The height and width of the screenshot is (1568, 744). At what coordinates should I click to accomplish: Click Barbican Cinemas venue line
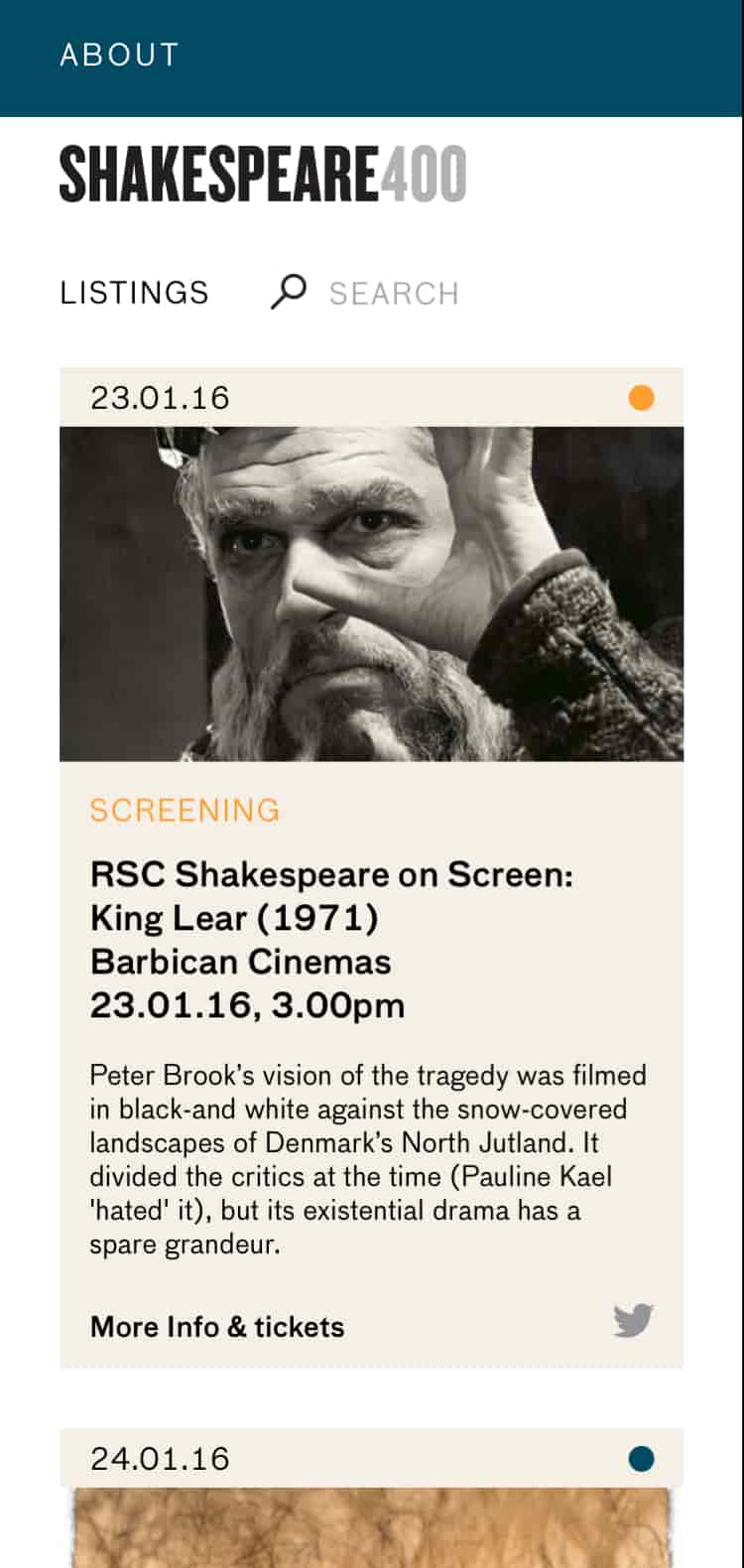click(241, 962)
